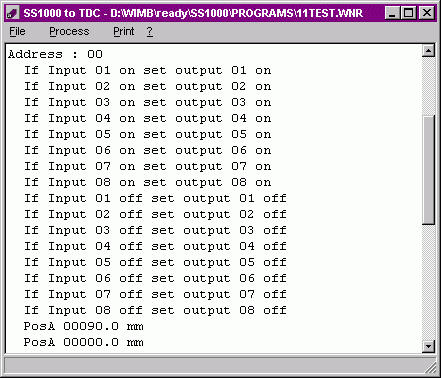The width and height of the screenshot is (441, 378).
Task: Select line 'If Input 08 on set output 08 on'
Action: (147, 182)
